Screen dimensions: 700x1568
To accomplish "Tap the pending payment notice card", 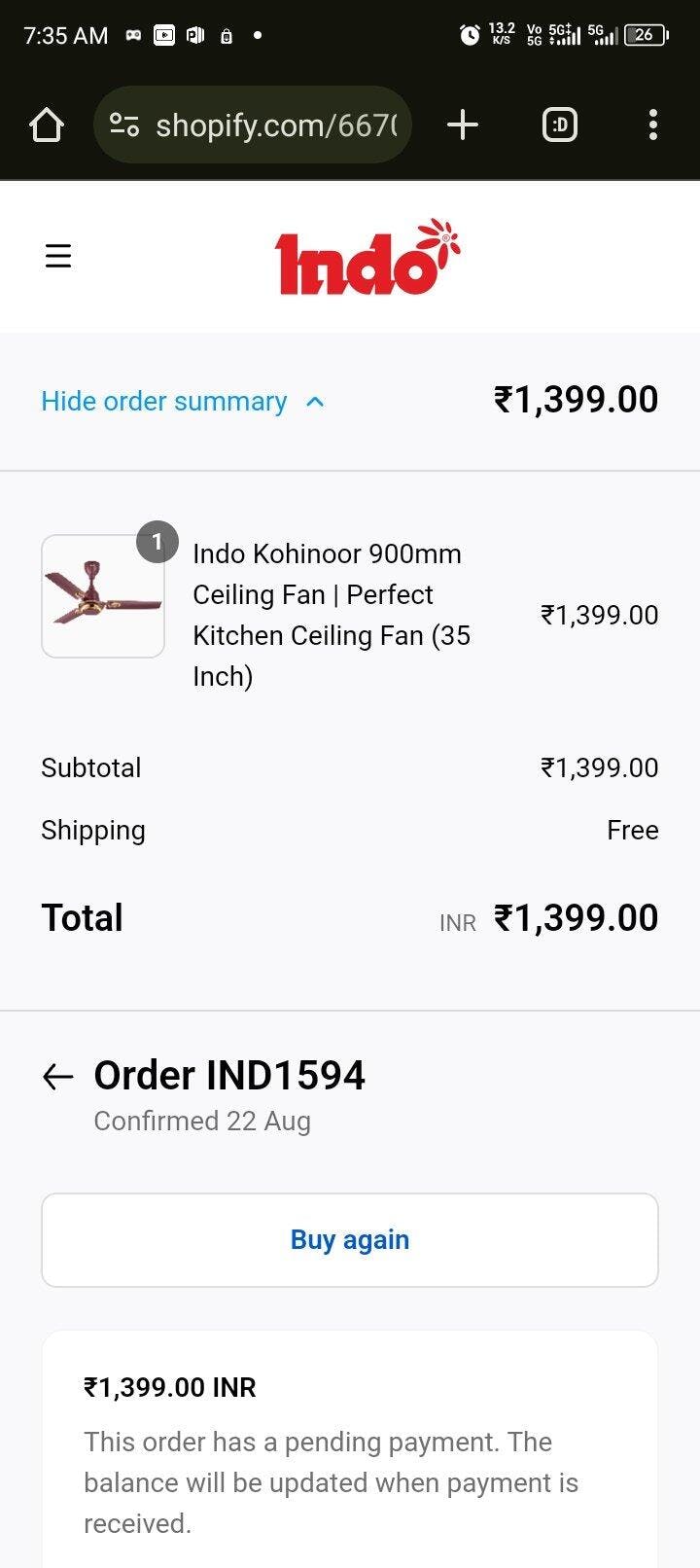I will 350,1449.
